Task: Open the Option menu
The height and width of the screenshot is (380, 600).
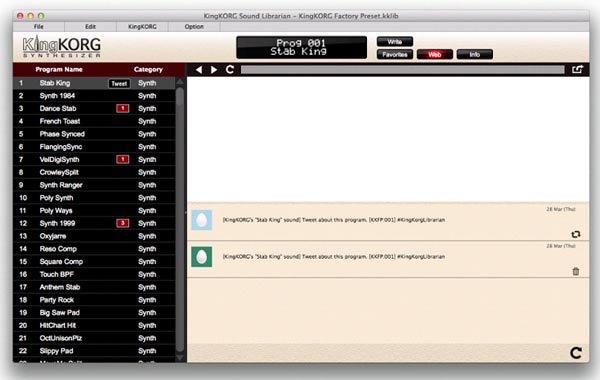Action: click(x=194, y=26)
